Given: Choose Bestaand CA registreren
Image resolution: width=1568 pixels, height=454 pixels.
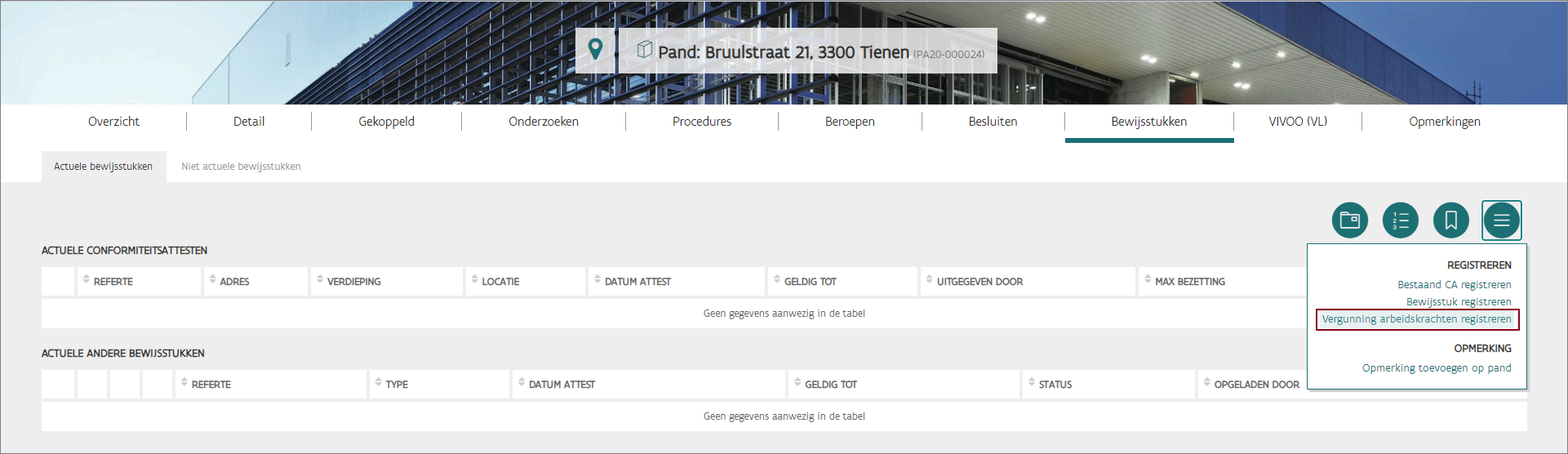Looking at the screenshot, I should click(1454, 285).
